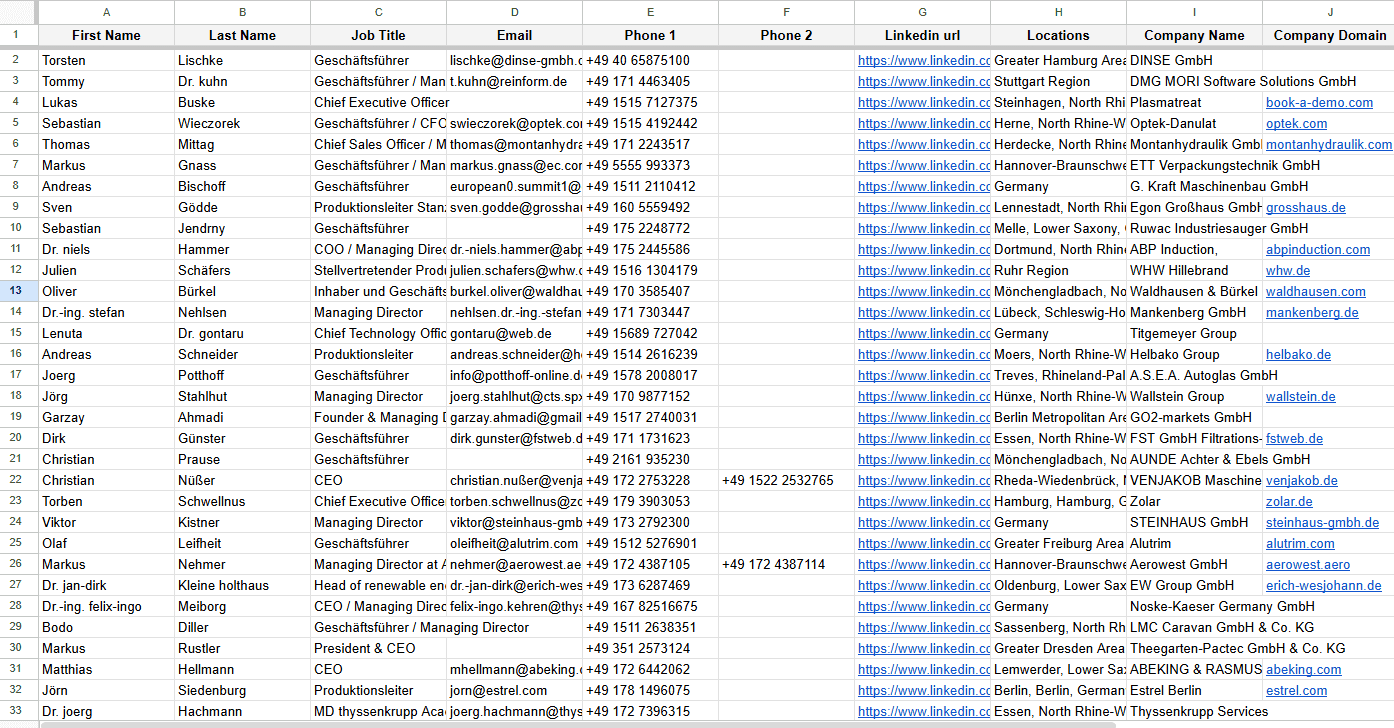Click the "First Name" header cell
Screen dimensions: 1394x728
point(107,35)
